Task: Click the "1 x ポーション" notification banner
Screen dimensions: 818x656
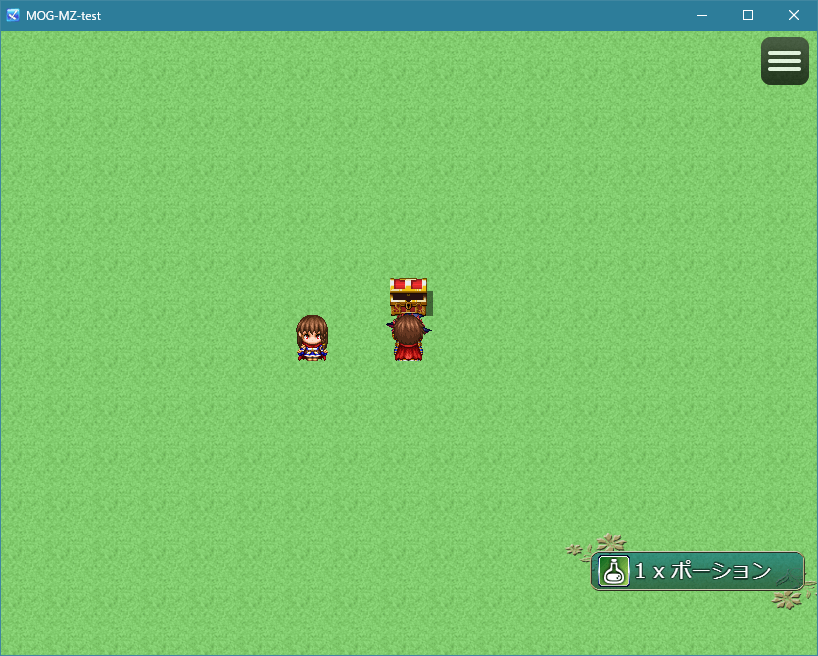Action: (697, 571)
